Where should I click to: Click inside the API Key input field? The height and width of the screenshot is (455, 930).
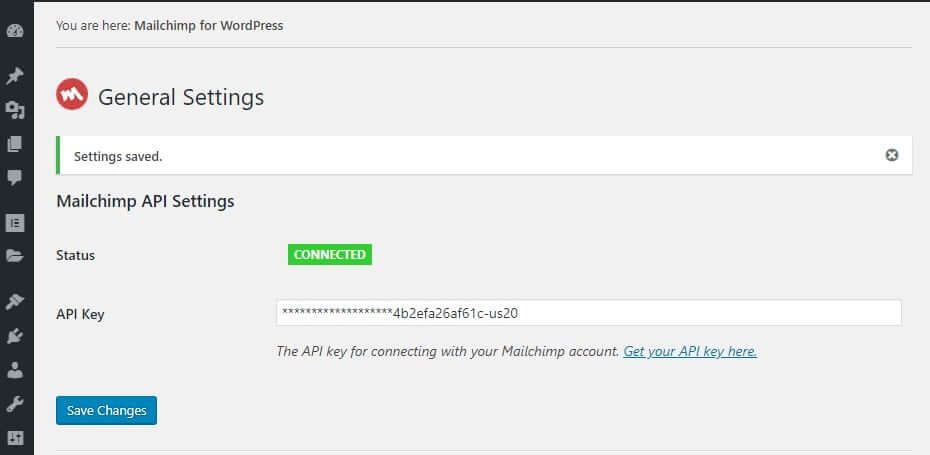click(x=589, y=313)
